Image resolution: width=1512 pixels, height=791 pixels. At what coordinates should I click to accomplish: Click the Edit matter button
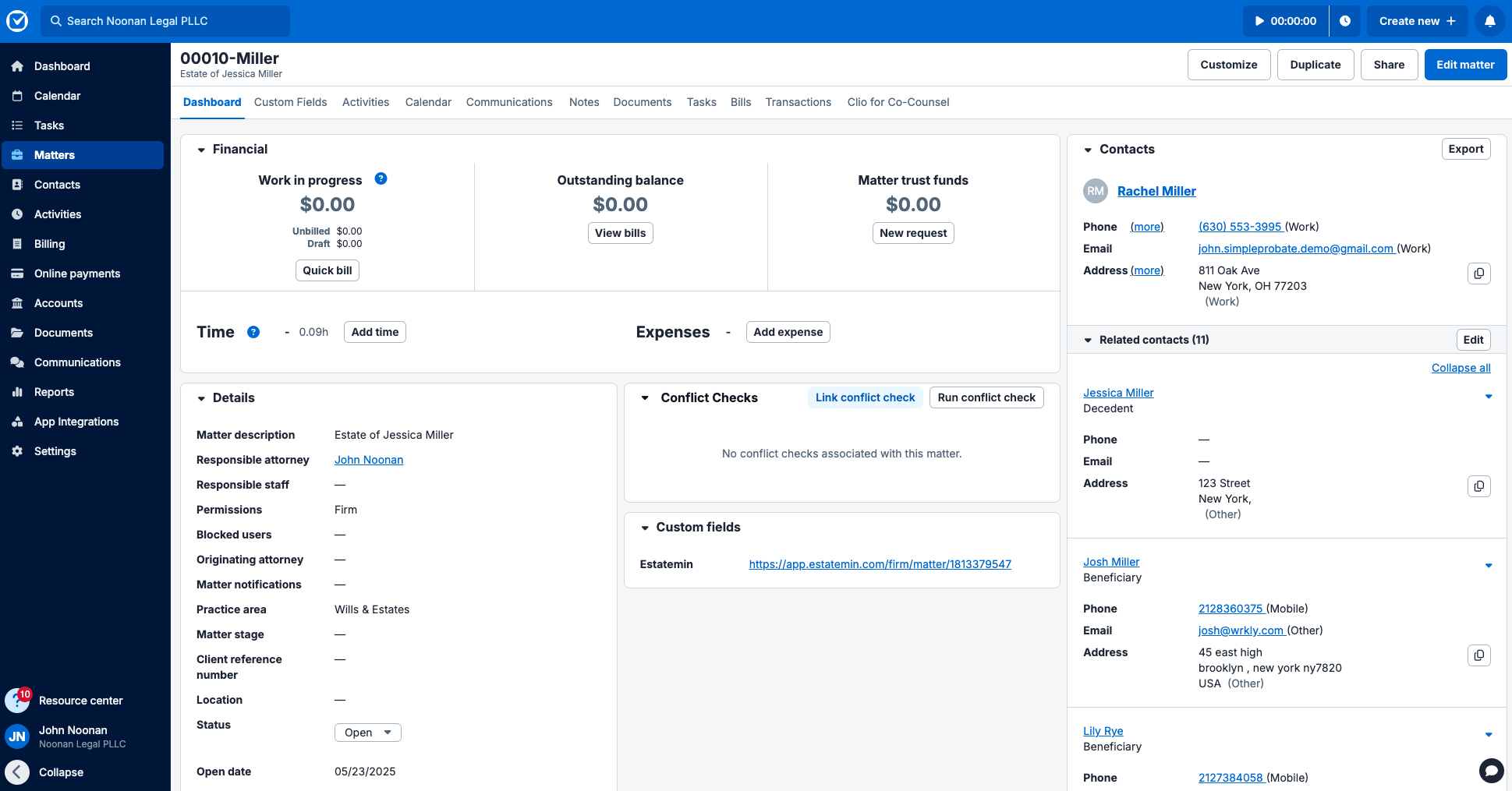[1464, 65]
